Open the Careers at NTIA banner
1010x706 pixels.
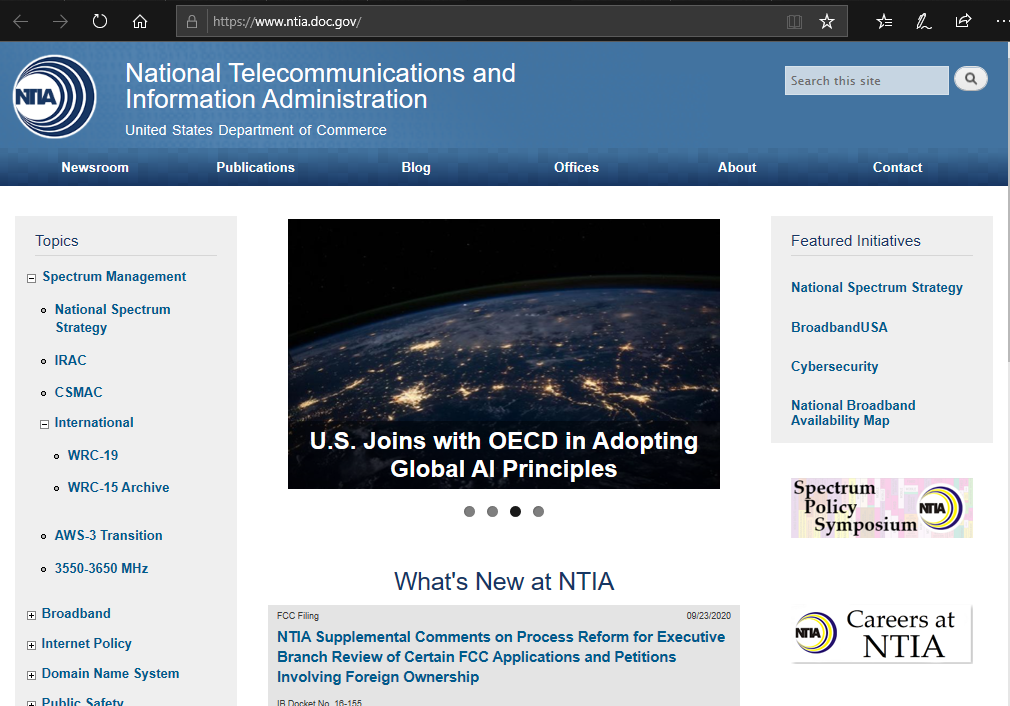click(x=882, y=634)
